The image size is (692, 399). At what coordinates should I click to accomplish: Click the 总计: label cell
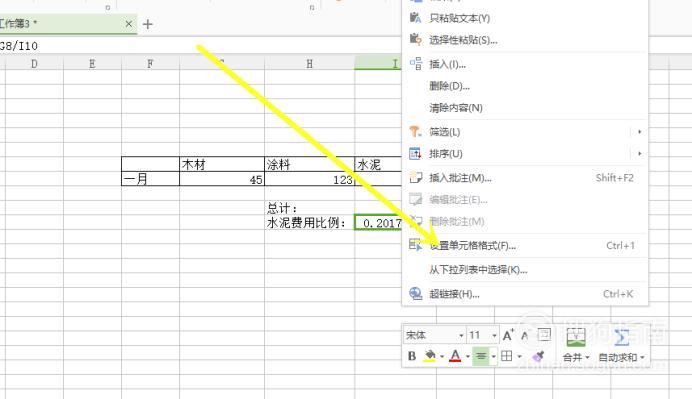coord(309,208)
